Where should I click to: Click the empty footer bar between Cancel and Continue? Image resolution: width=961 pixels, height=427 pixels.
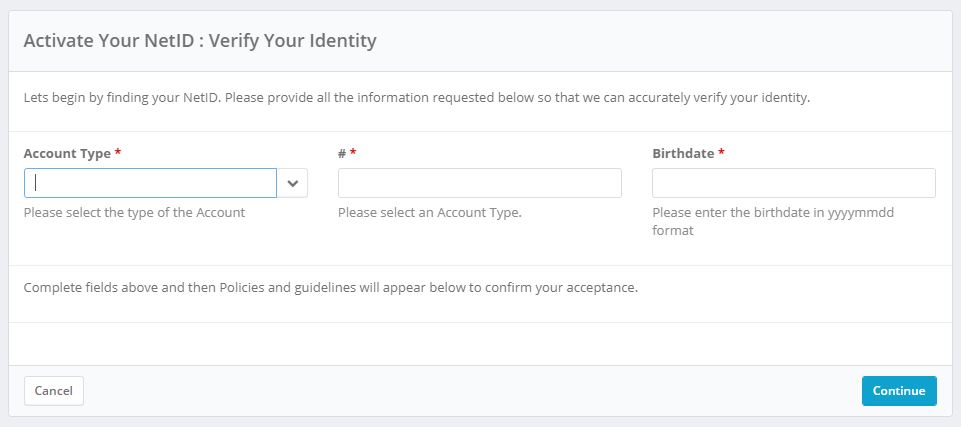(x=470, y=391)
